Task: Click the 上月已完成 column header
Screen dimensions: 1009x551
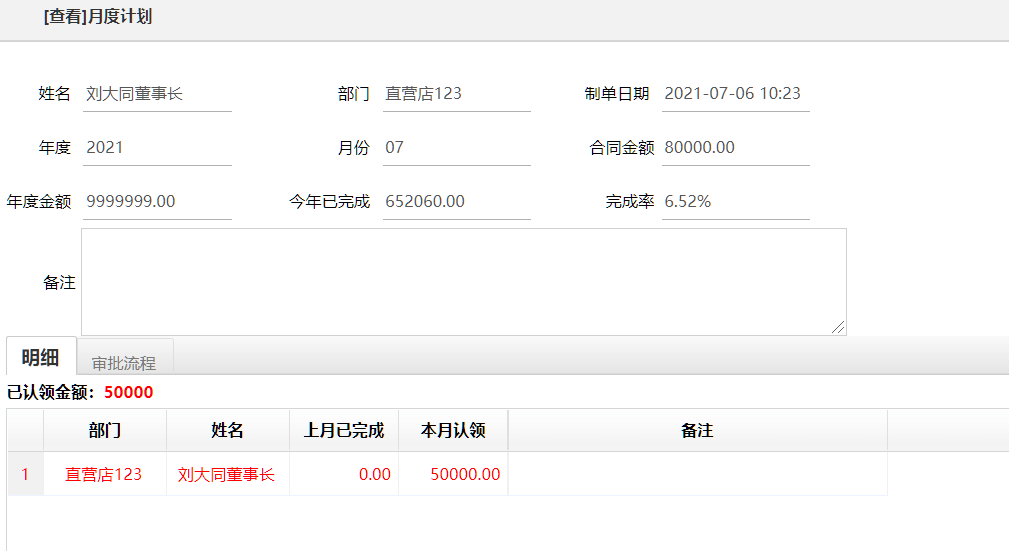Action: click(343, 431)
